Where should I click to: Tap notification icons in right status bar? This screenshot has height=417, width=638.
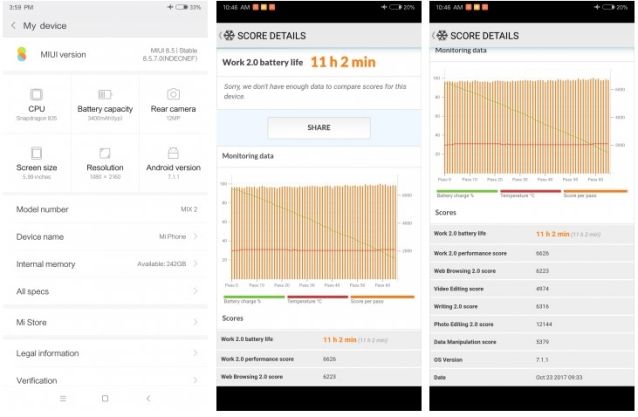tap(476, 7)
